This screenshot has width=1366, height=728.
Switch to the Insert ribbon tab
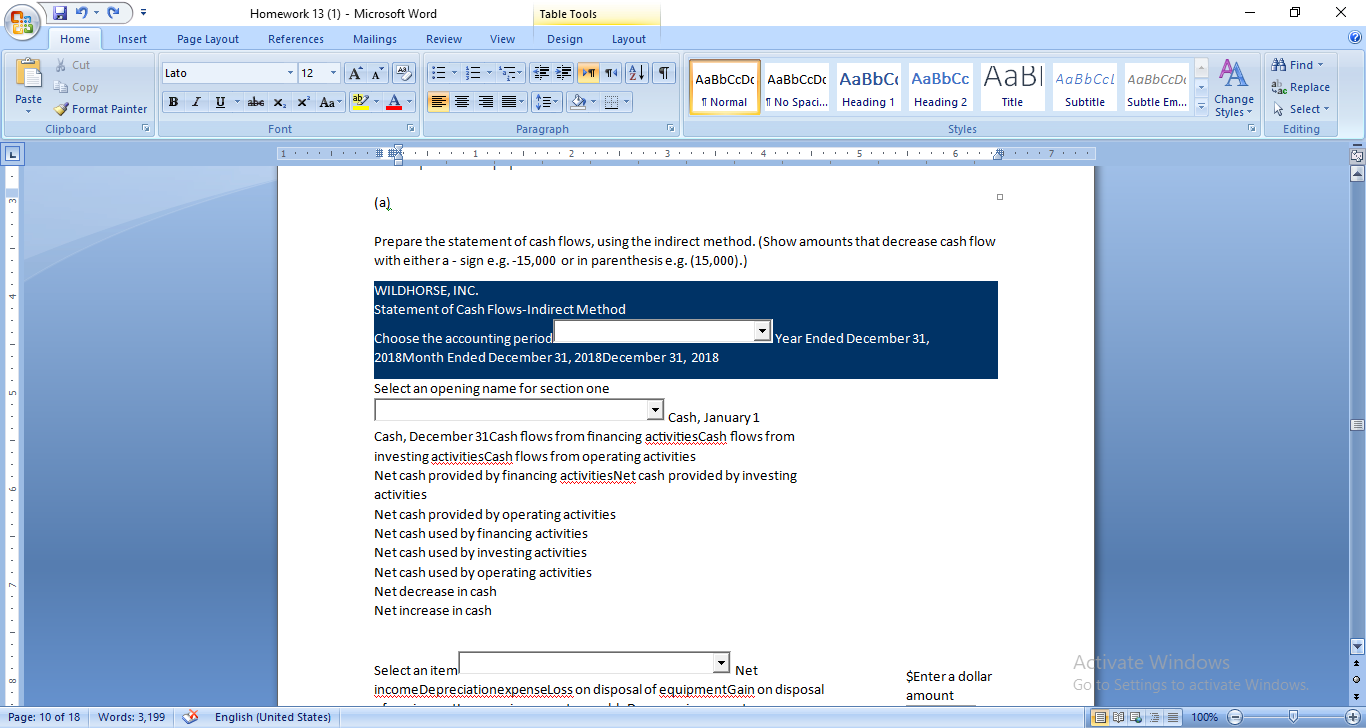pos(132,38)
